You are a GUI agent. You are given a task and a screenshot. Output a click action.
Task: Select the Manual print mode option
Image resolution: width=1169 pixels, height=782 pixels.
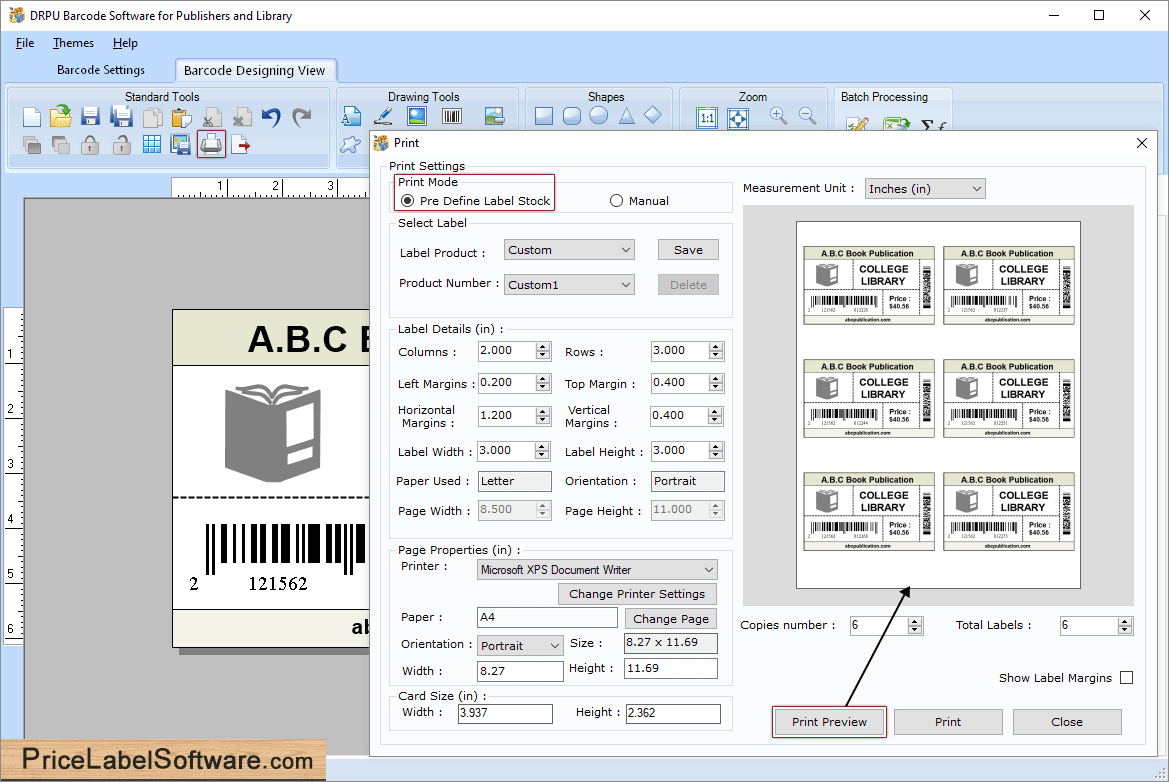616,198
